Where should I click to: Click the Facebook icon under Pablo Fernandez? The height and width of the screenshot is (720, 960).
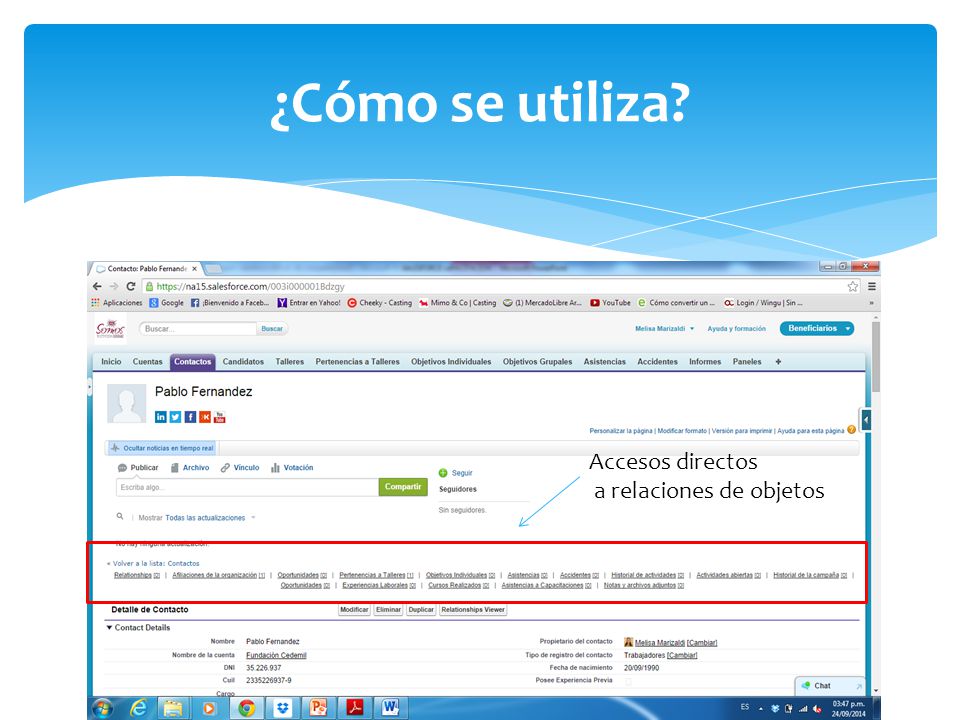coord(190,417)
